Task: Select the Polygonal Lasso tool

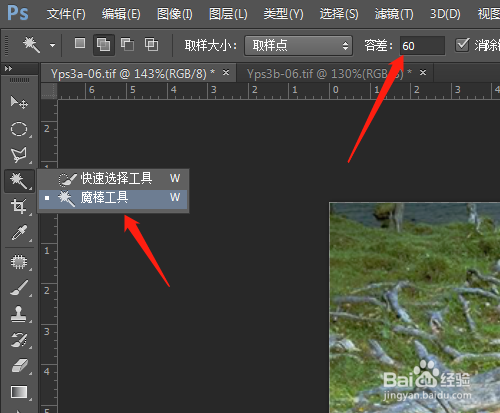Action: [19, 155]
